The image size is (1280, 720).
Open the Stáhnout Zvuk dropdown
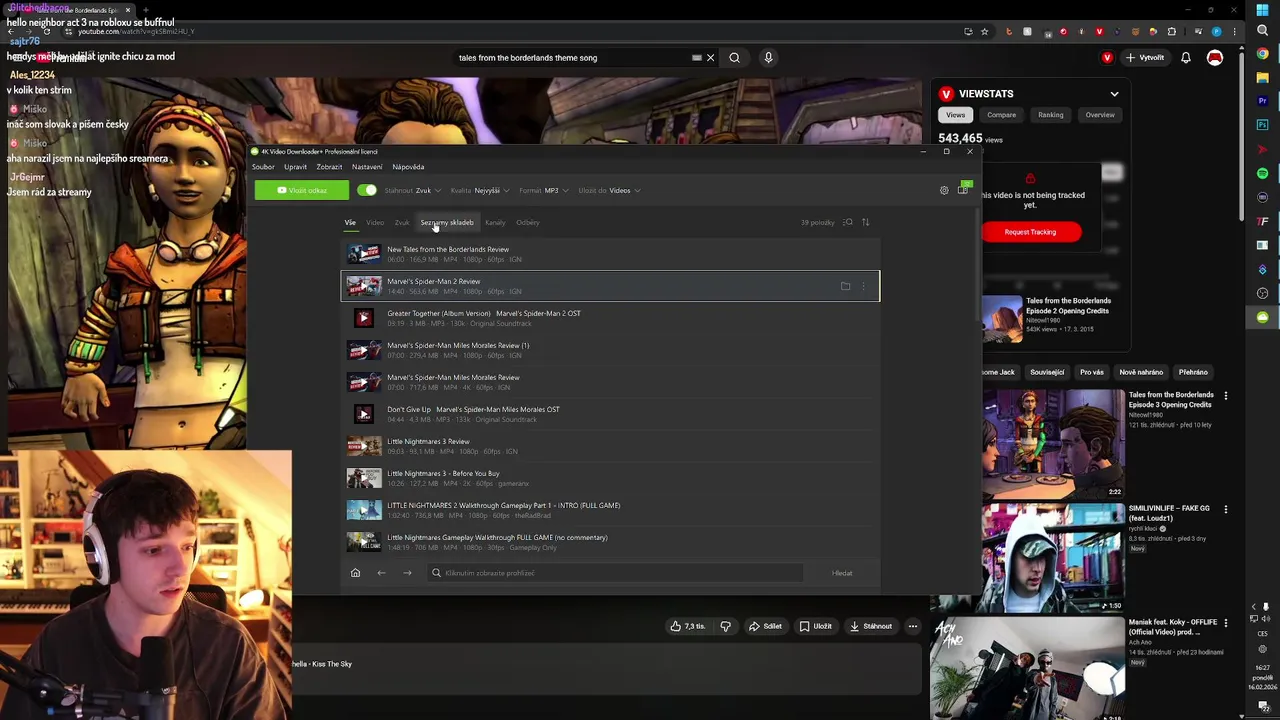pos(412,190)
